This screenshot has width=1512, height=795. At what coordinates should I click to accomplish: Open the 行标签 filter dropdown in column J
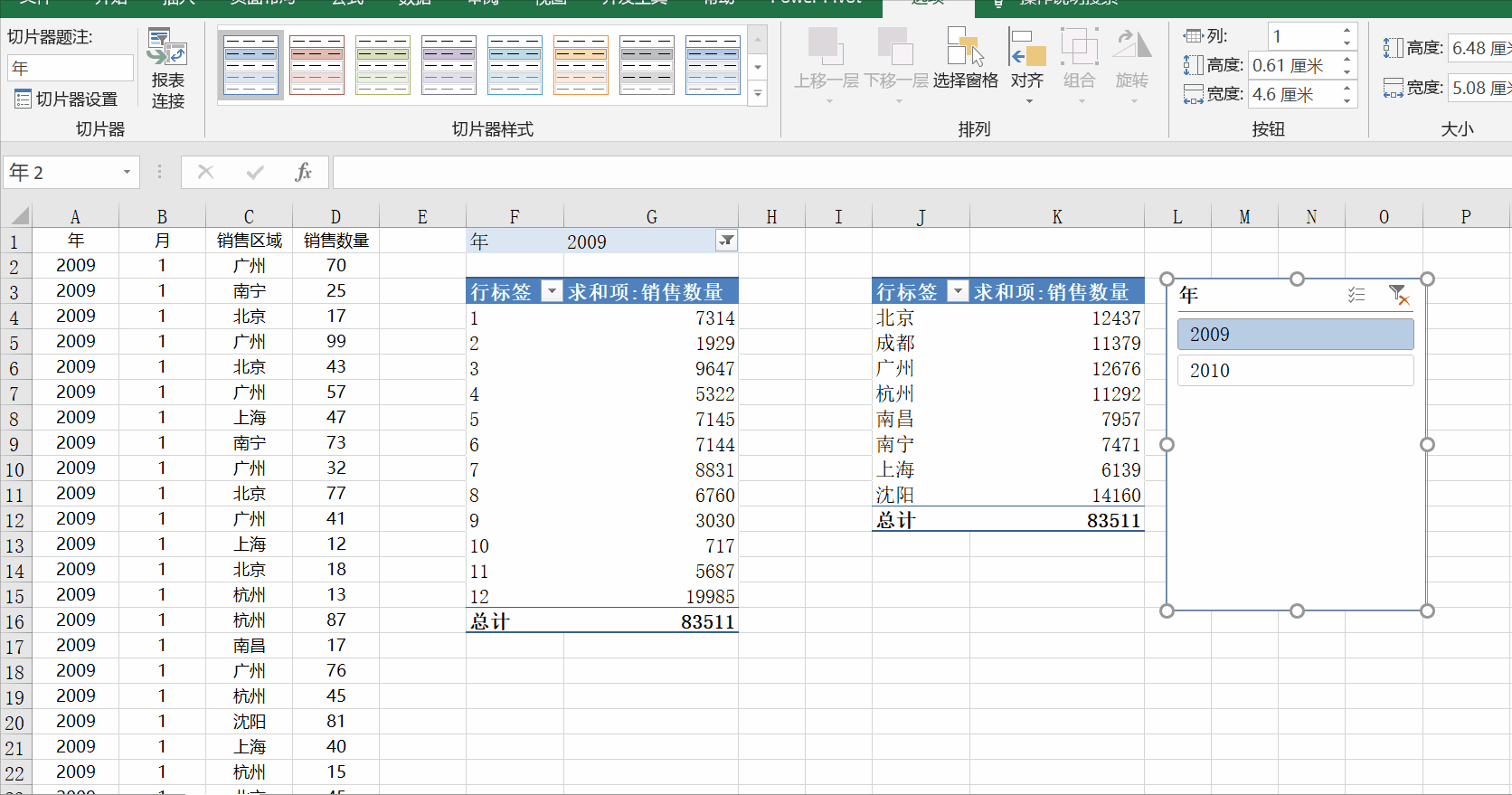coord(957,291)
